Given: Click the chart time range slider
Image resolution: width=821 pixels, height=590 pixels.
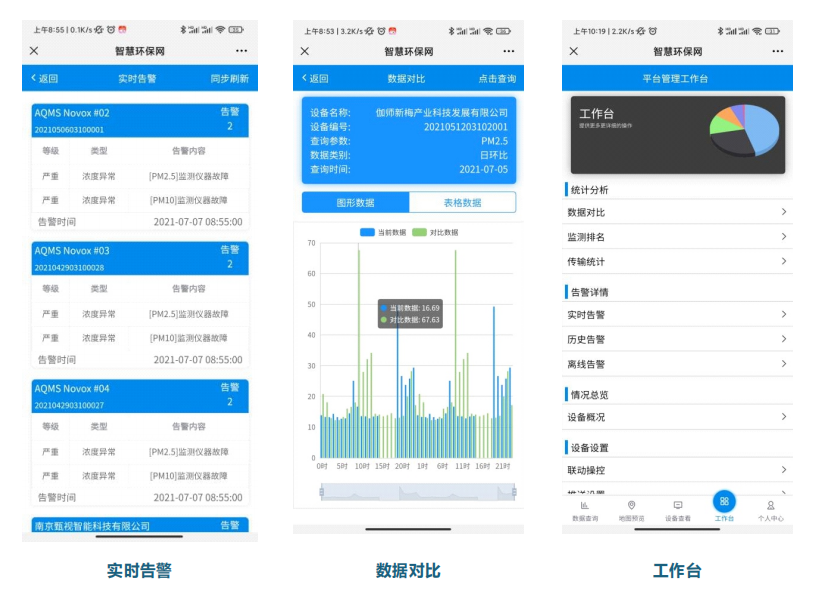Looking at the screenshot, I should [x=418, y=491].
